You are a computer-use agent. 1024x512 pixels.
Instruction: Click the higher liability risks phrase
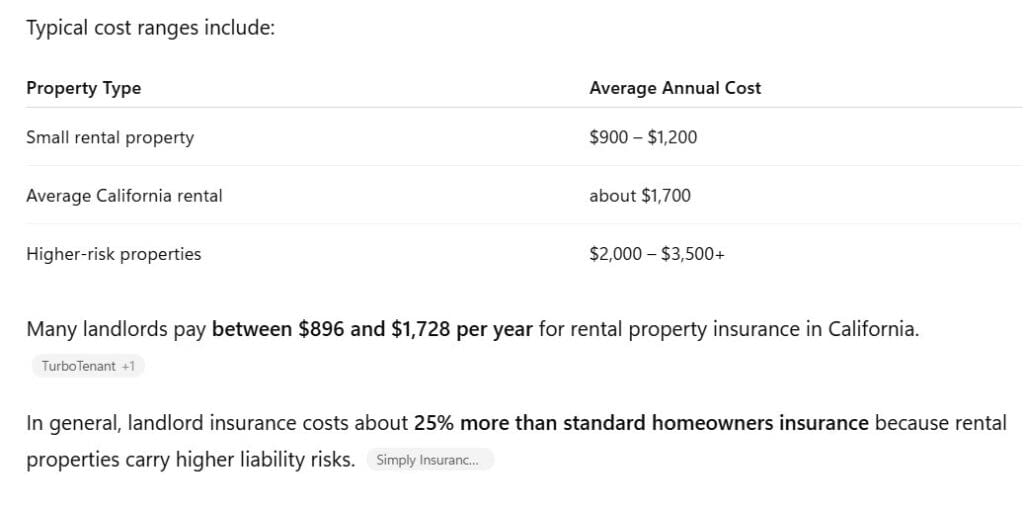(265, 460)
